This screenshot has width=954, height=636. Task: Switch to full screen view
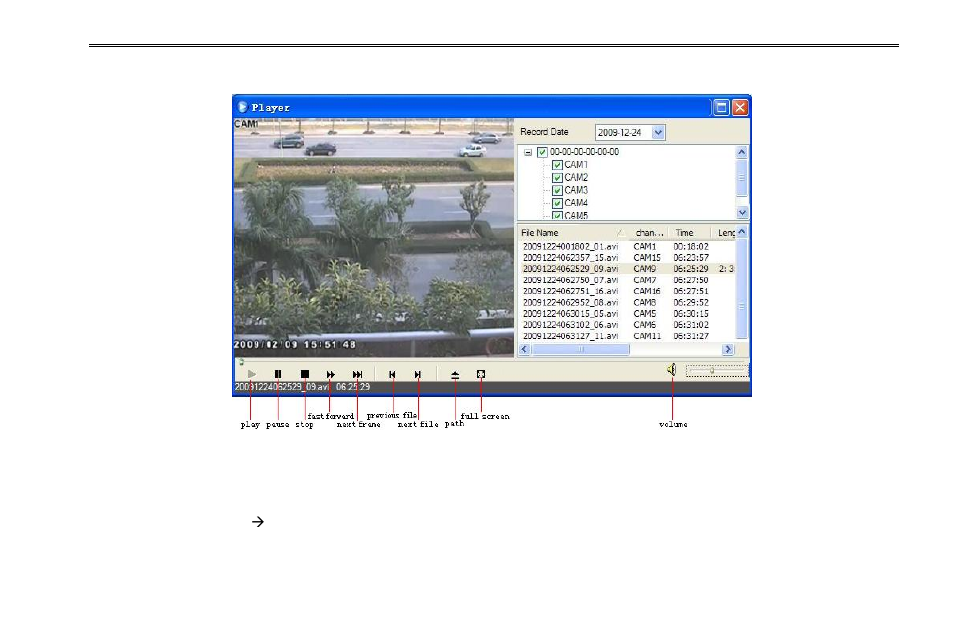click(481, 374)
